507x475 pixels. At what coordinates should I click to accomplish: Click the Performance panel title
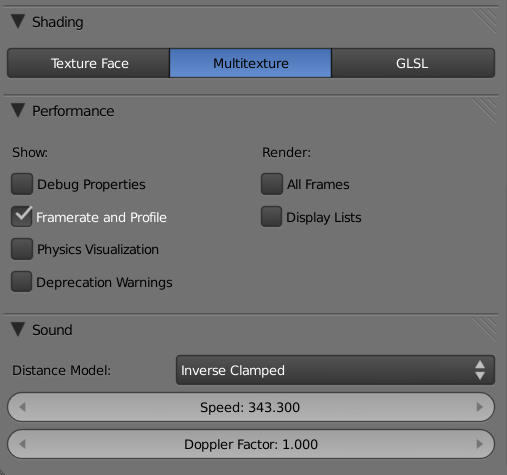pos(73,111)
